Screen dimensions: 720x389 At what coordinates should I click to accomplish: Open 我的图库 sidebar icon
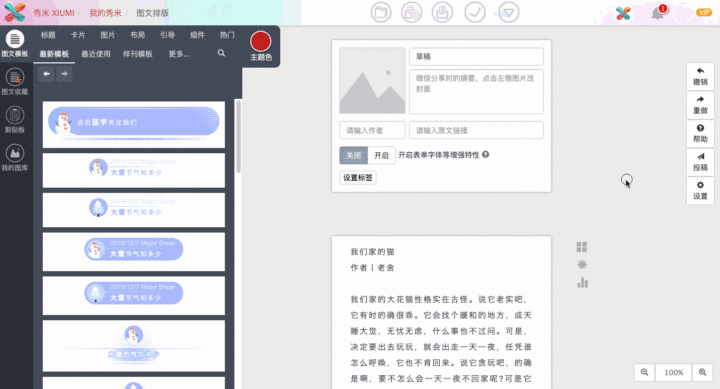[x=15, y=158]
